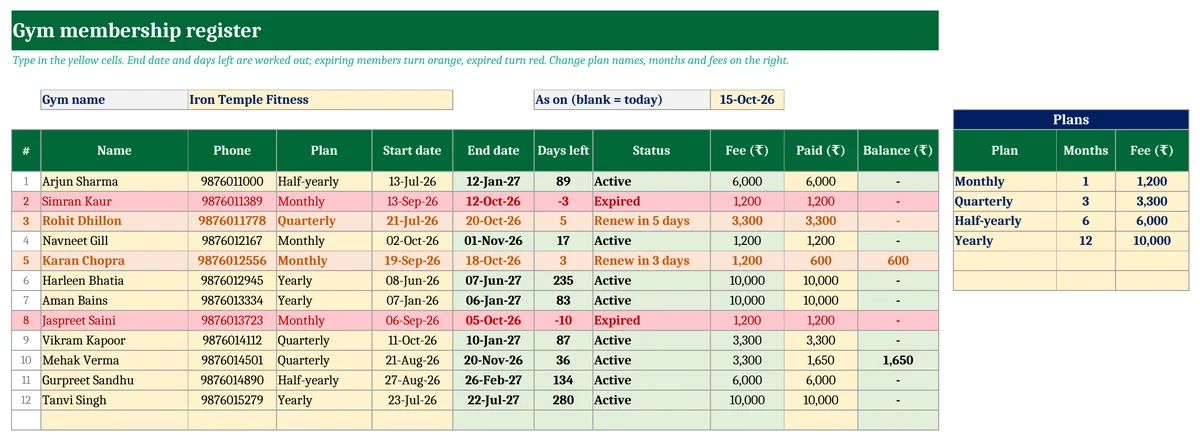Viewport: 1200px width, 441px height.
Task: Select the Yearly plan fee '10,000' in Plans table
Action: point(1152,241)
